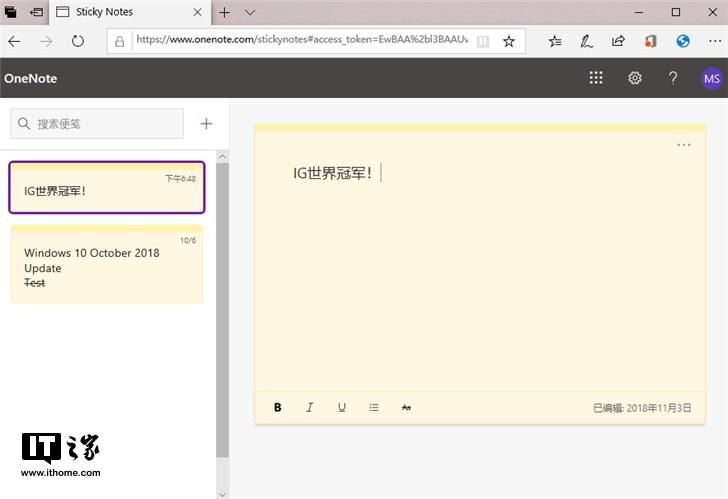Viewport: 728px width, 499px height.
Task: Click the browser Back arrow
Action: 14,41
